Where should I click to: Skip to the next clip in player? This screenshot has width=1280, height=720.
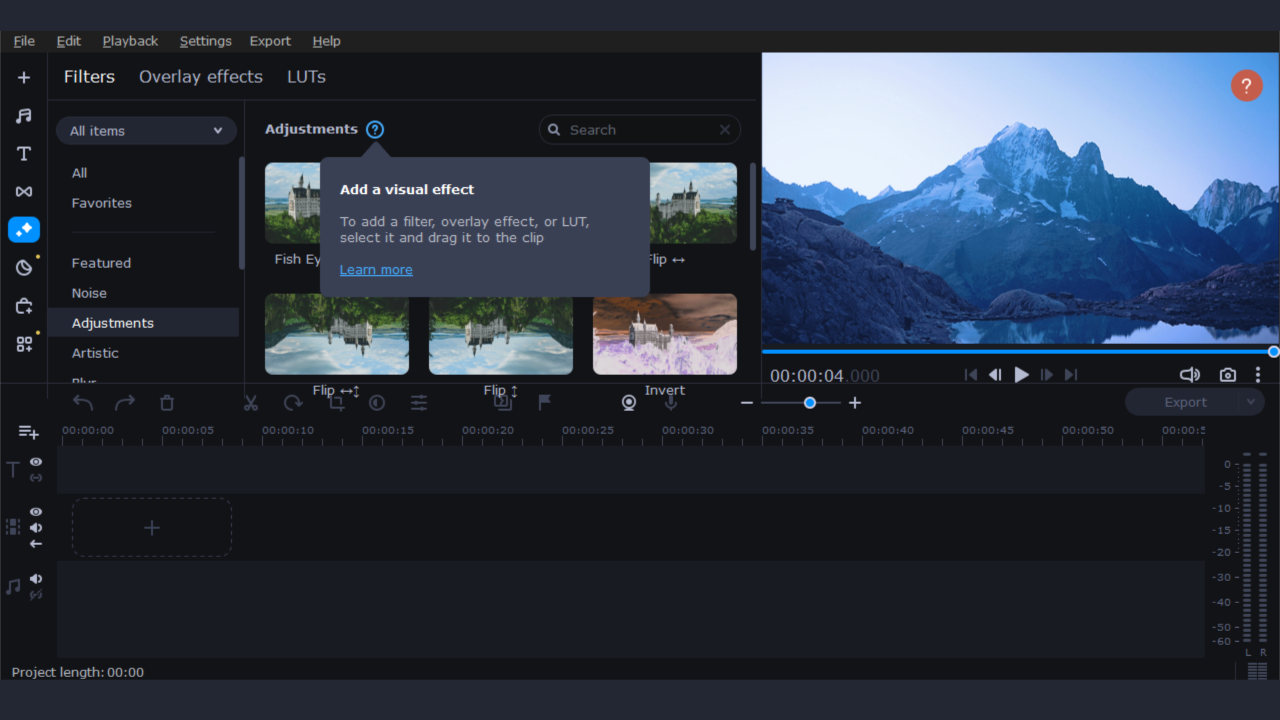click(x=1071, y=375)
